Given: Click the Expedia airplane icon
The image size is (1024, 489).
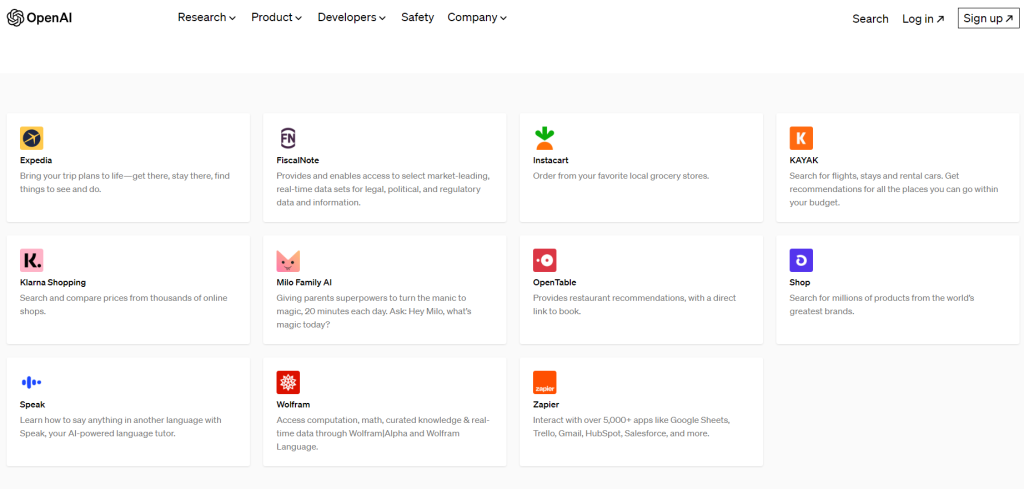Looking at the screenshot, I should [31, 138].
